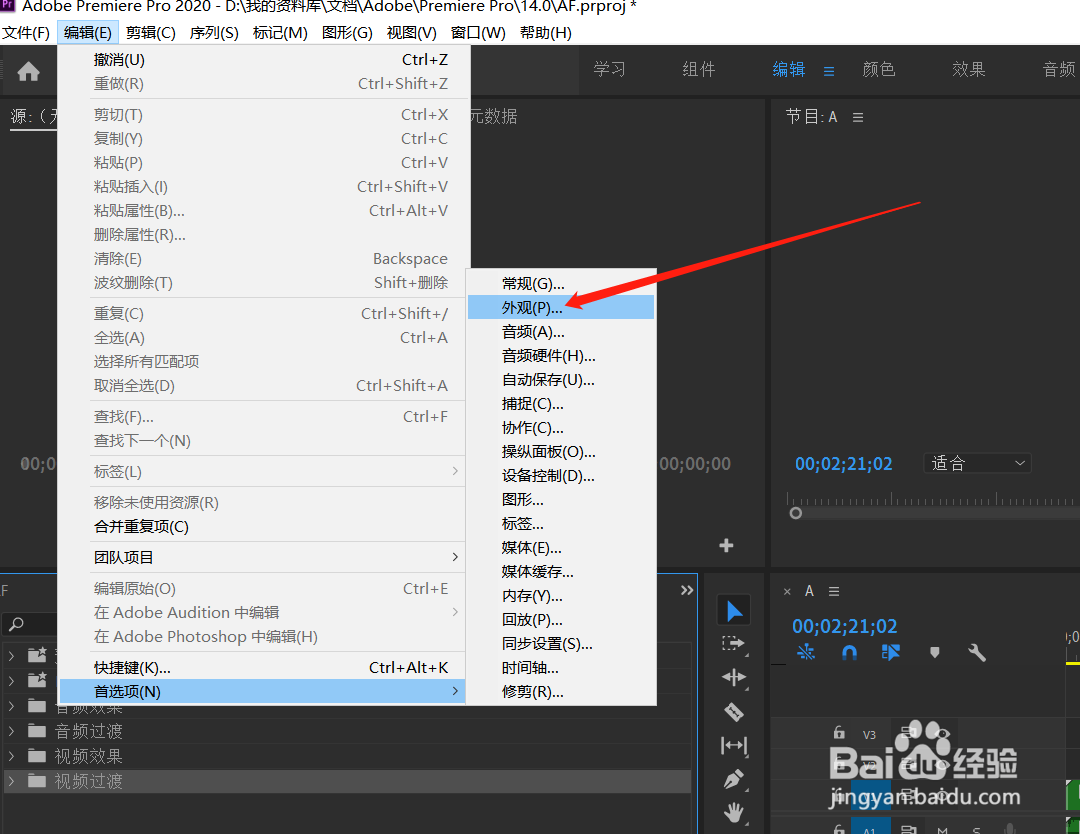The width and height of the screenshot is (1080, 834).
Task: Open the 标签(L) submenu in Edit menu
Action: (x=262, y=472)
